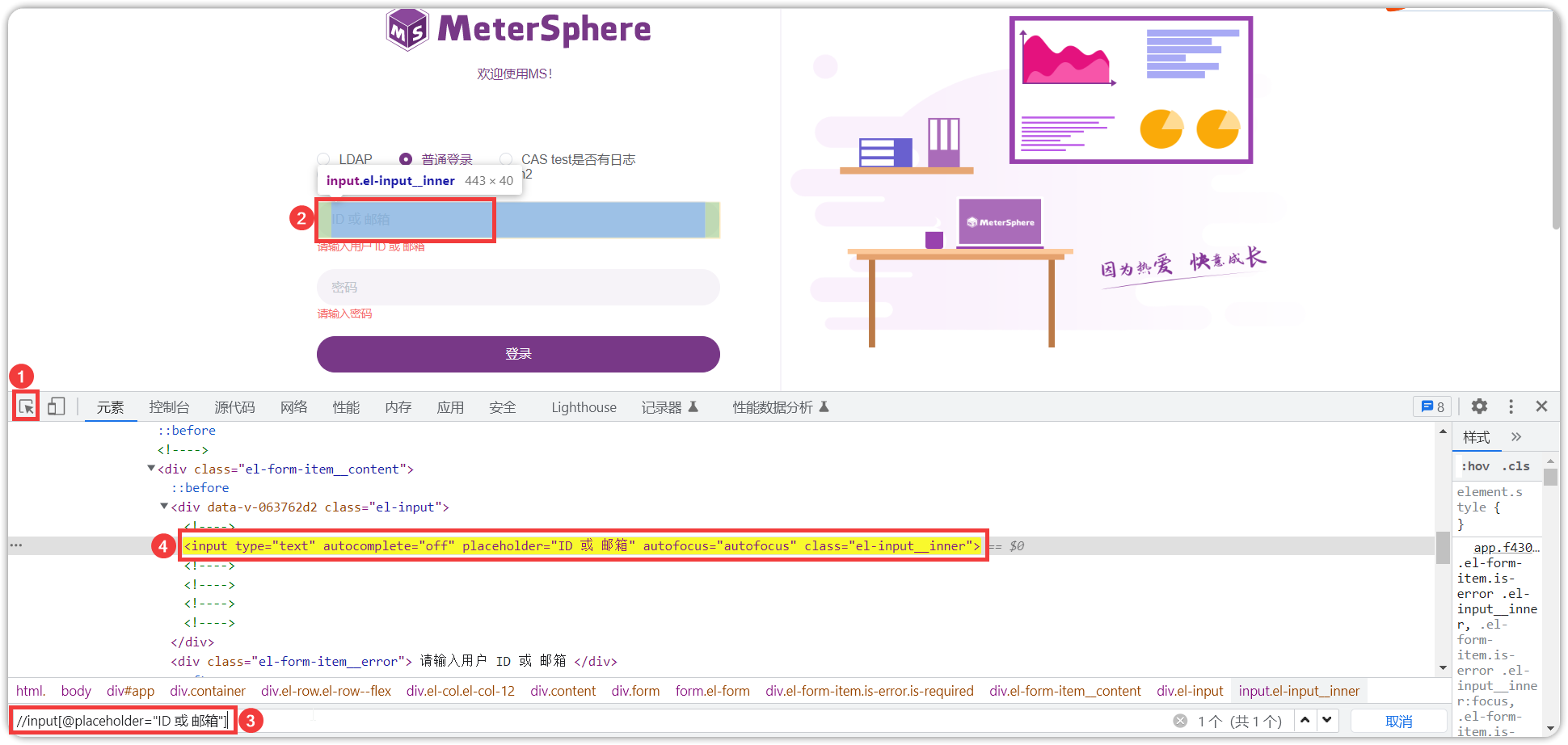
Task: Focus the 密码 password field
Action: [518, 287]
